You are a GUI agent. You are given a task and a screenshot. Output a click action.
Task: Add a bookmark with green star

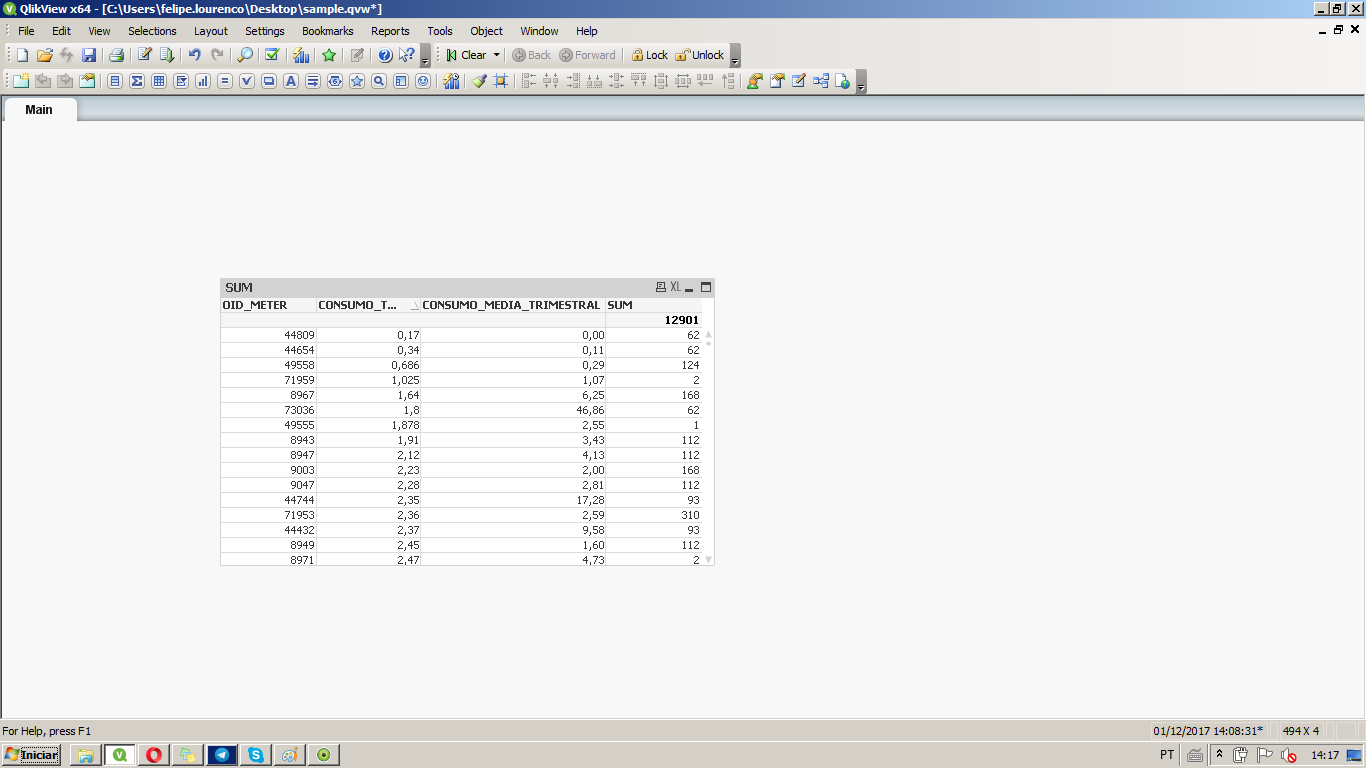coord(329,55)
